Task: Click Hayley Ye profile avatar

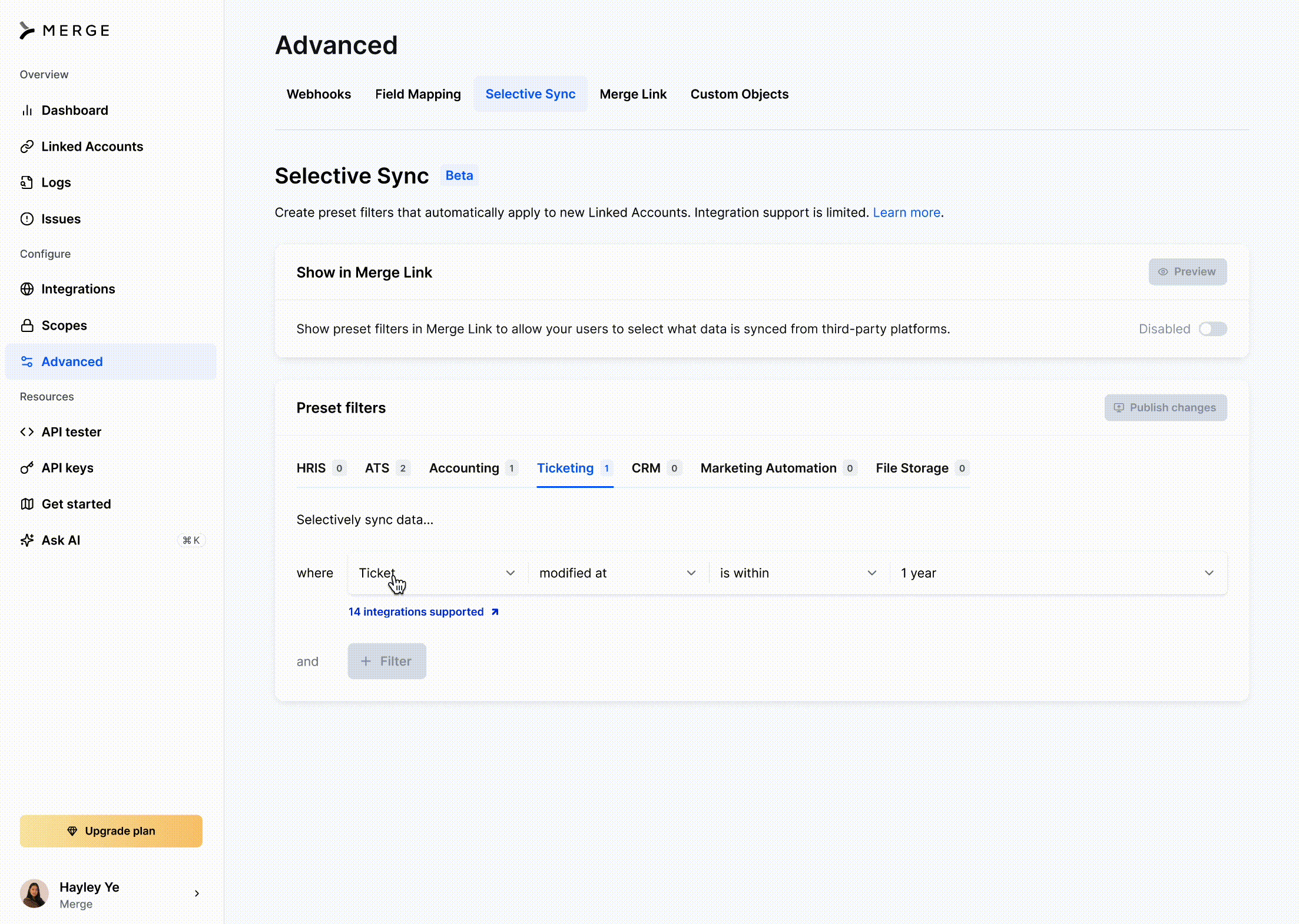Action: click(34, 894)
